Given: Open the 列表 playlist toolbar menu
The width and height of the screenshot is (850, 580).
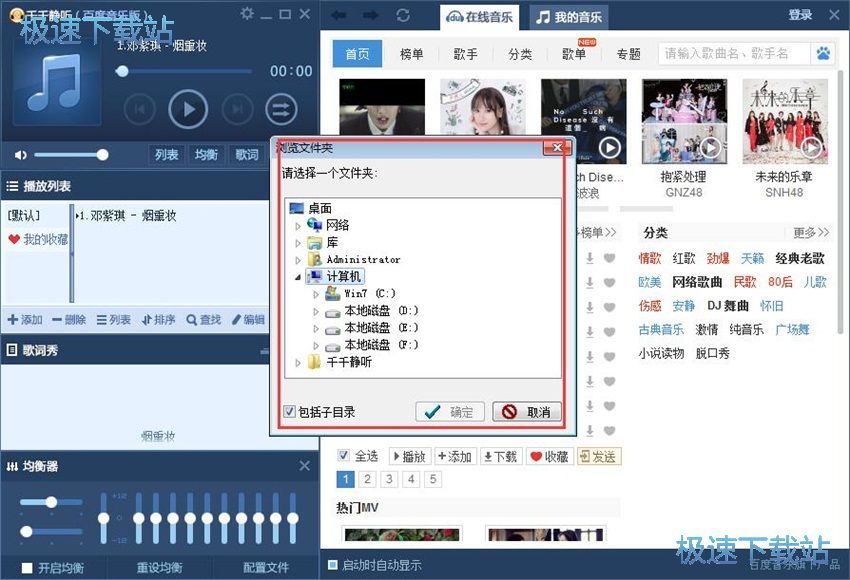Looking at the screenshot, I should point(113,320).
